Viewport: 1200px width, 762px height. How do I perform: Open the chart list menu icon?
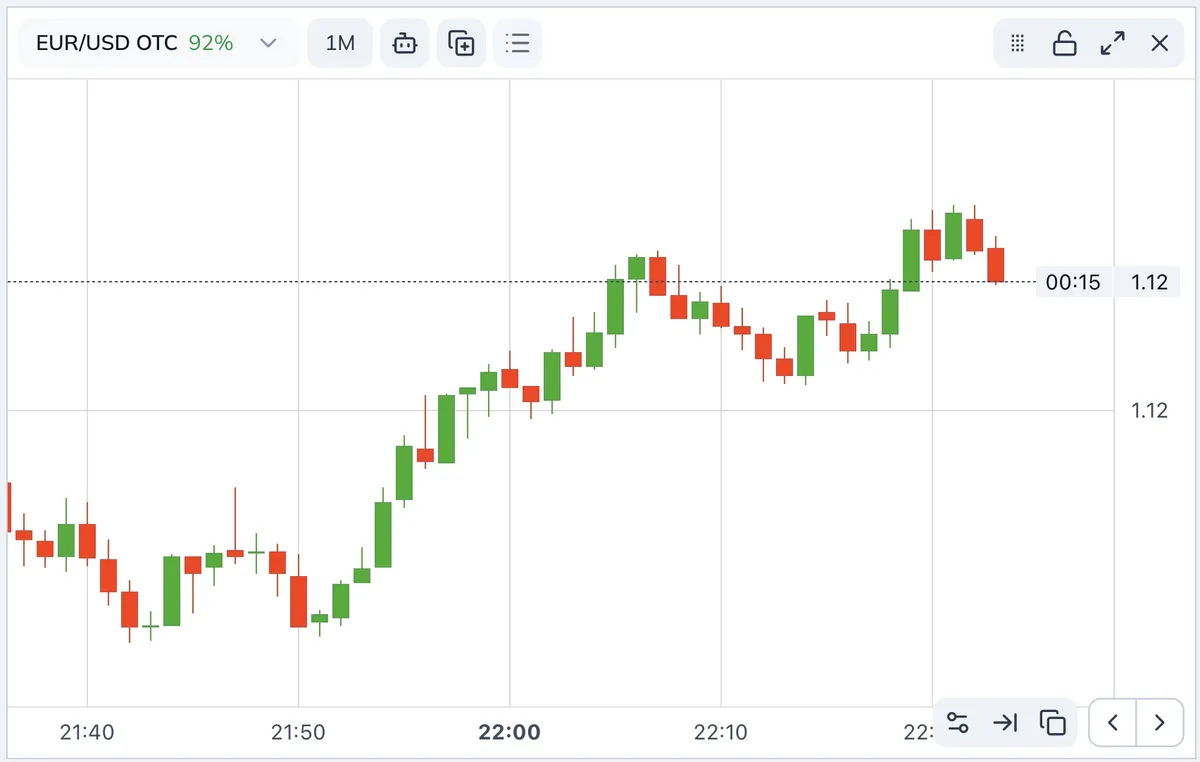coord(517,43)
